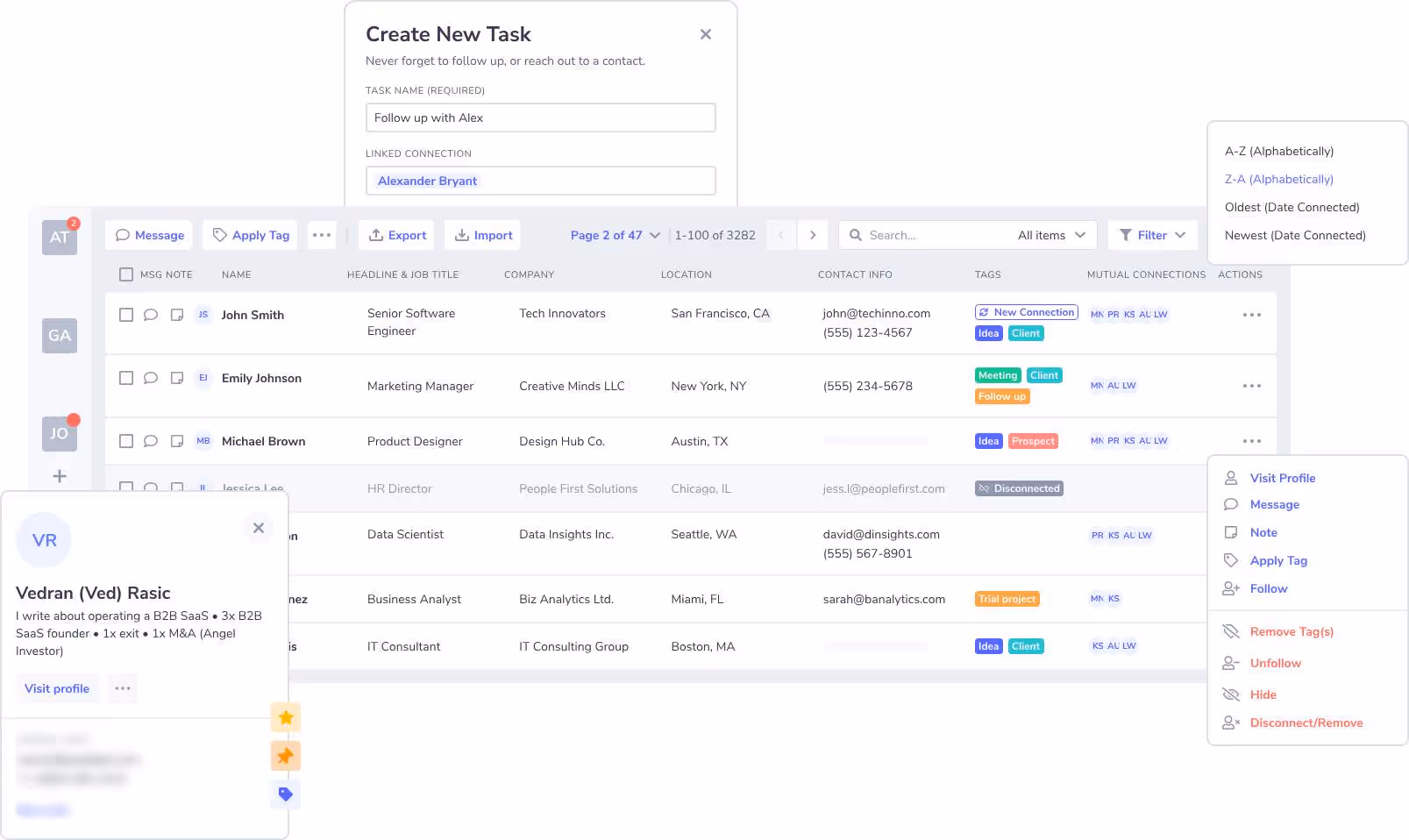Open the Page 2 of 47 dropdown
Image resolution: width=1409 pixels, height=840 pixels.
(614, 235)
